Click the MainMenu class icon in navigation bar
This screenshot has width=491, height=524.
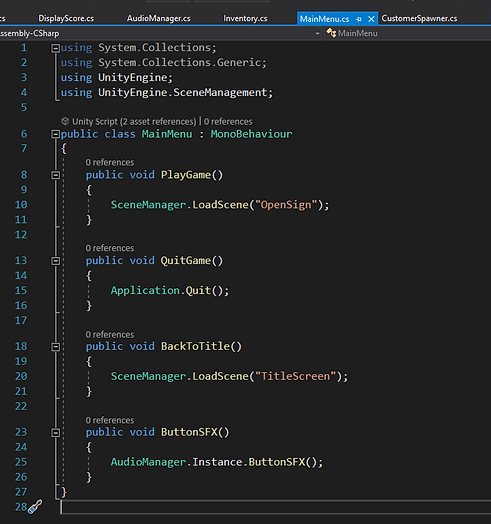click(x=331, y=33)
